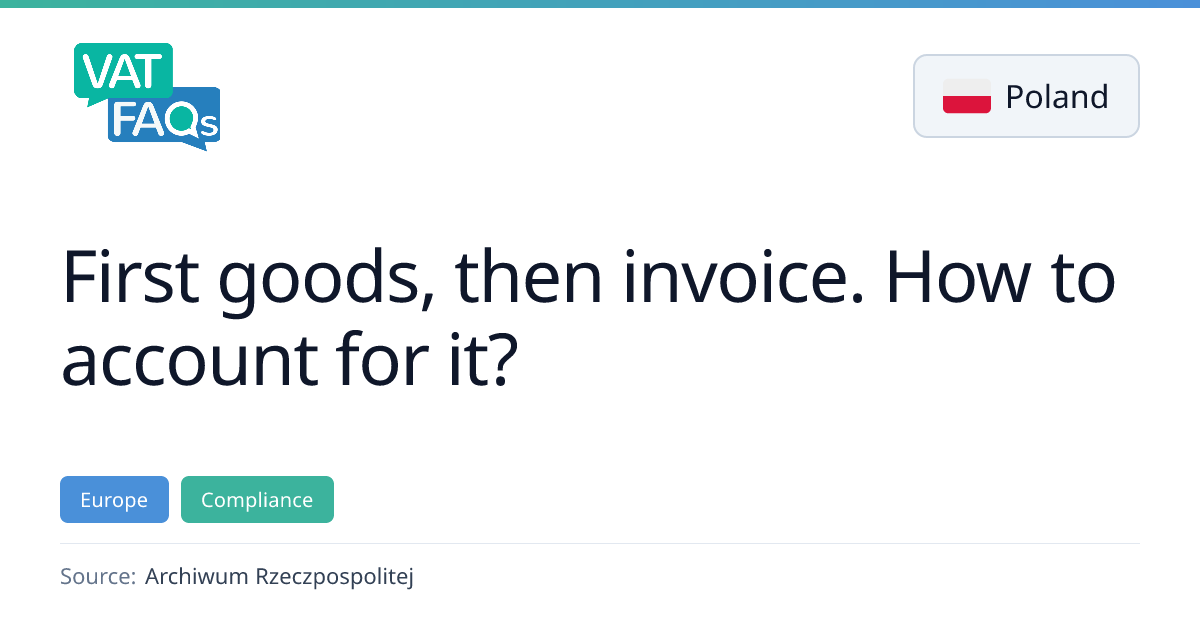The image size is (1200, 630).
Task: Click the "Source:" label
Action: [97, 576]
